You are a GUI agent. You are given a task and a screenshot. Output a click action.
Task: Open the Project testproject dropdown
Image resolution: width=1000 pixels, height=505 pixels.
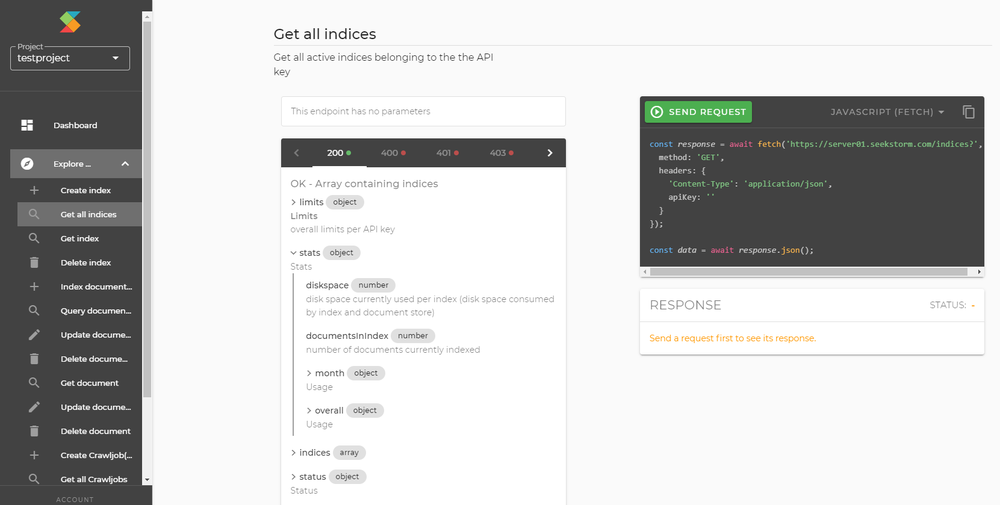[70, 59]
